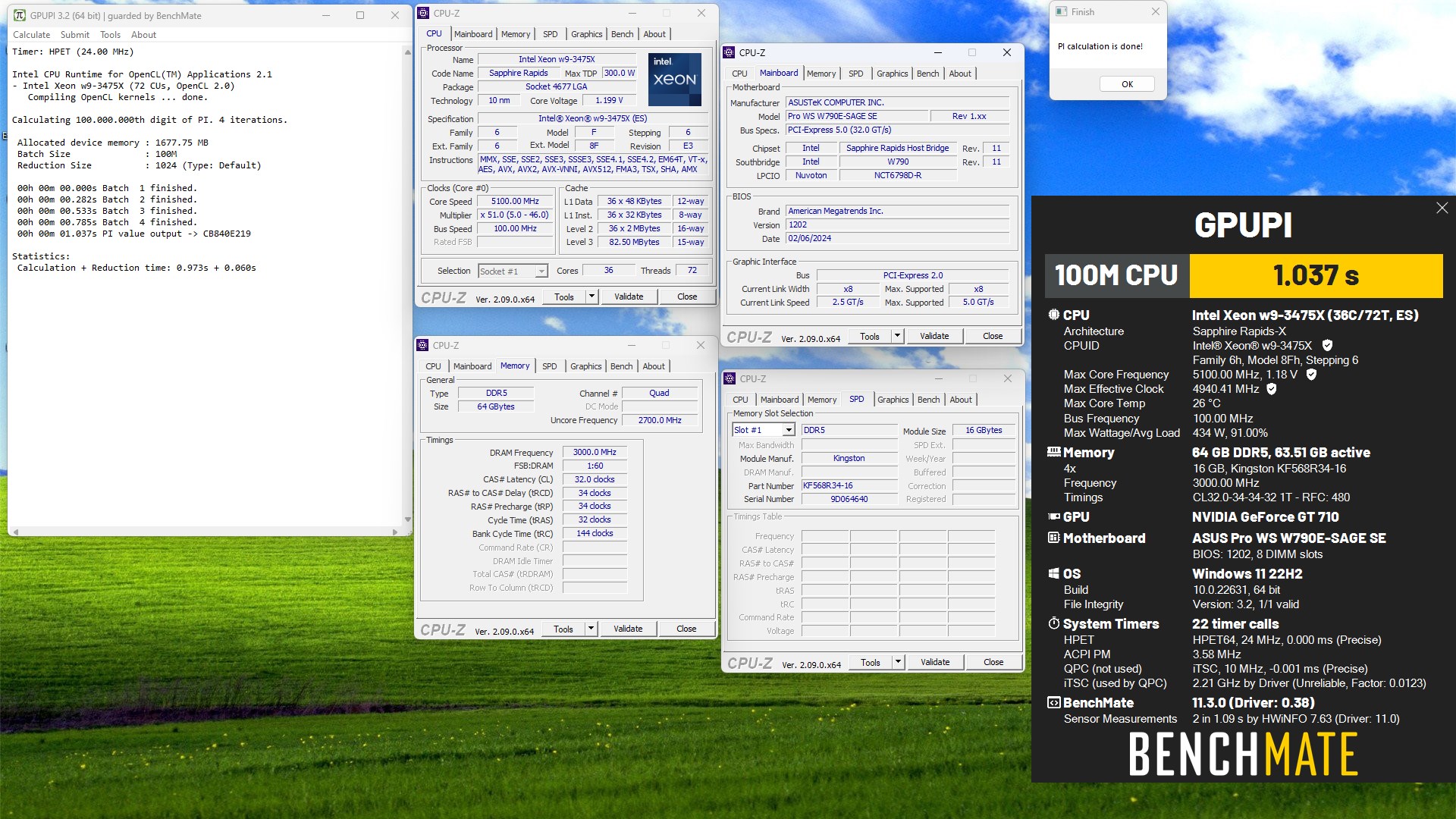
Task: Click Tools button in CPU-Z Mainboard window
Action: click(x=870, y=336)
